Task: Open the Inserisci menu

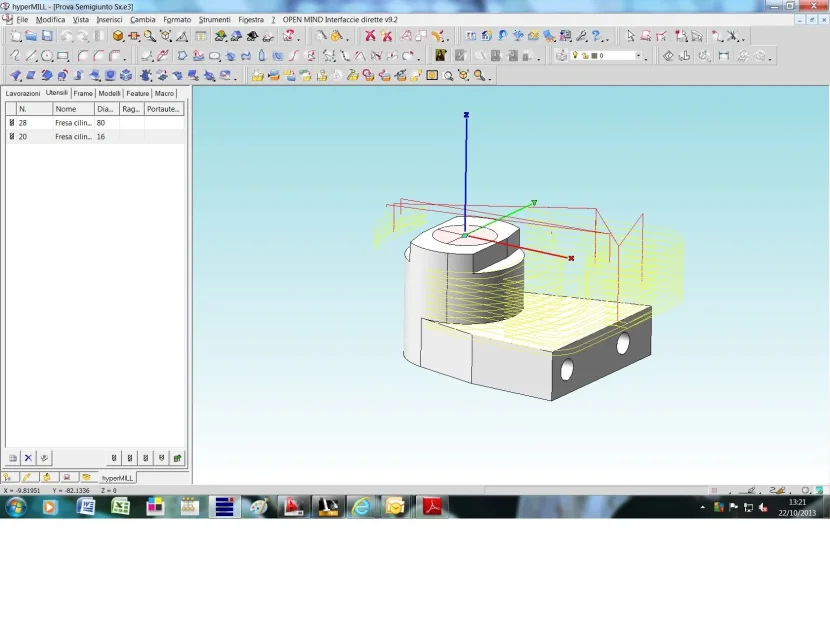Action: click(109, 20)
